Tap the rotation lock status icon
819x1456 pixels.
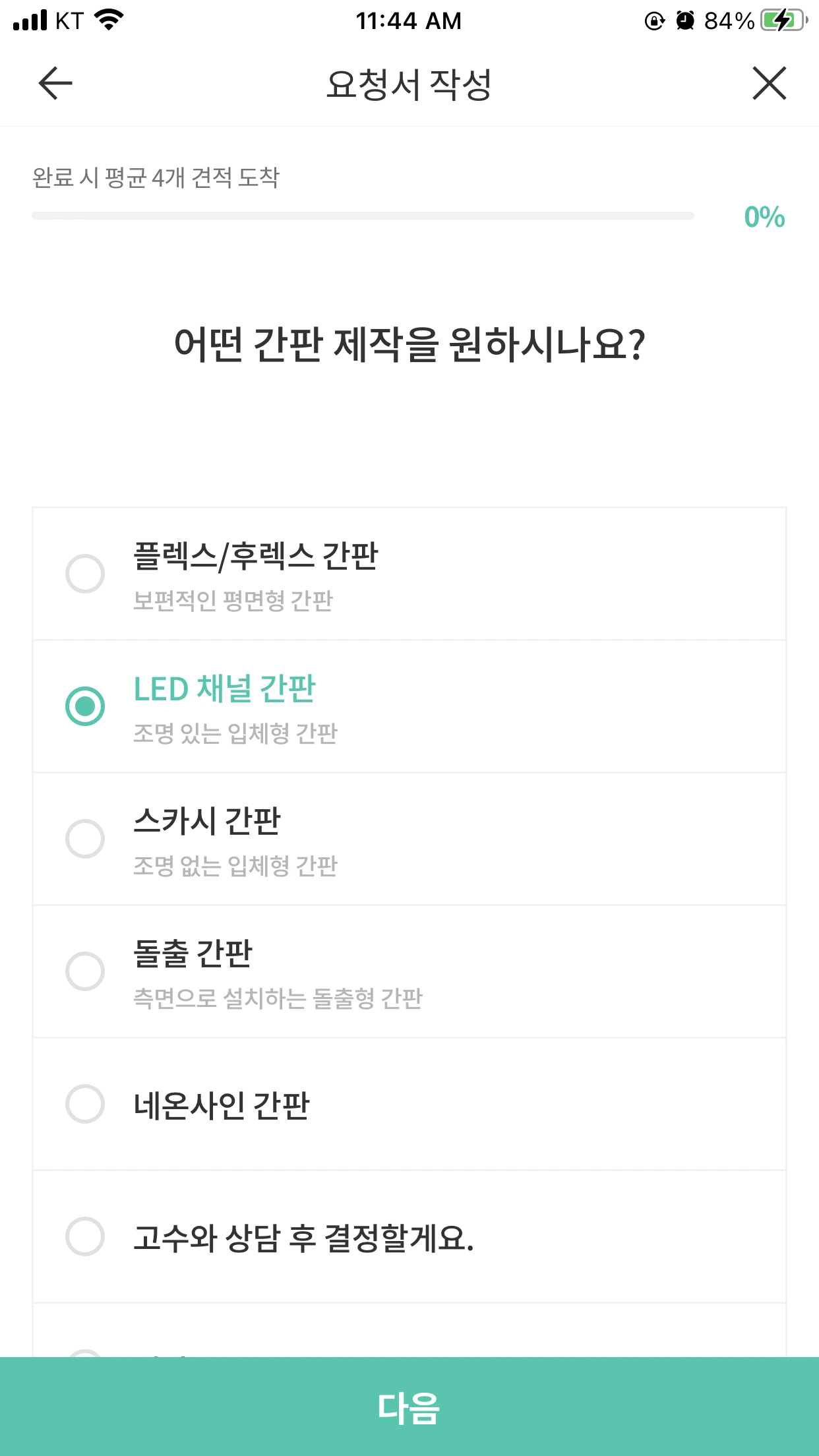pos(654,21)
